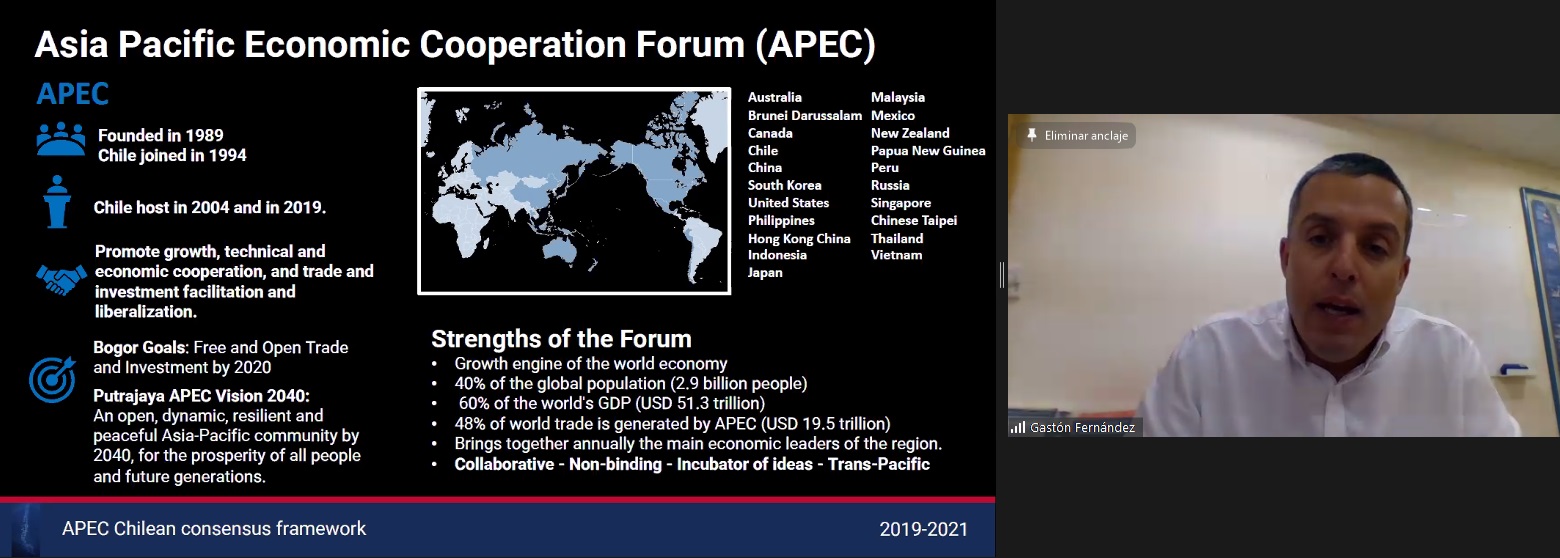
Task: Click Brunei Darussalam in the member list
Action: click(805, 116)
